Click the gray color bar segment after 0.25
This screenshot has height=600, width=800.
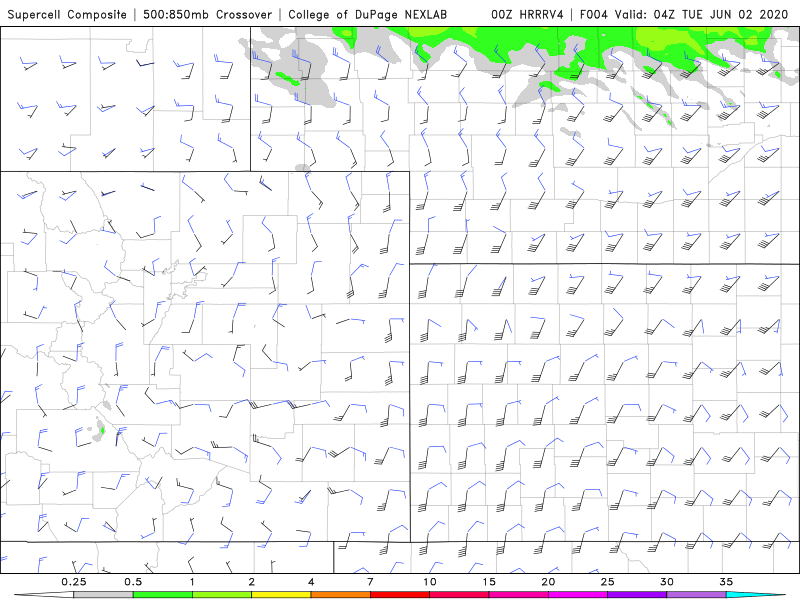coord(103,595)
